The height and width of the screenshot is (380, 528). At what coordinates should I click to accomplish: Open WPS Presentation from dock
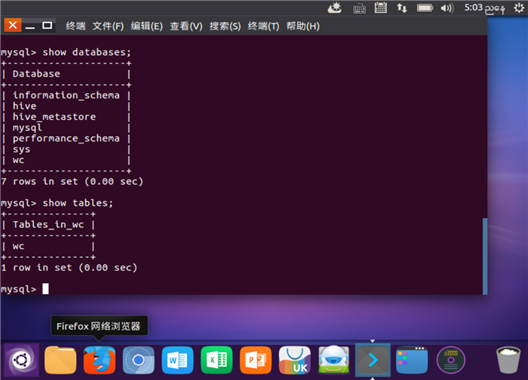pos(256,360)
